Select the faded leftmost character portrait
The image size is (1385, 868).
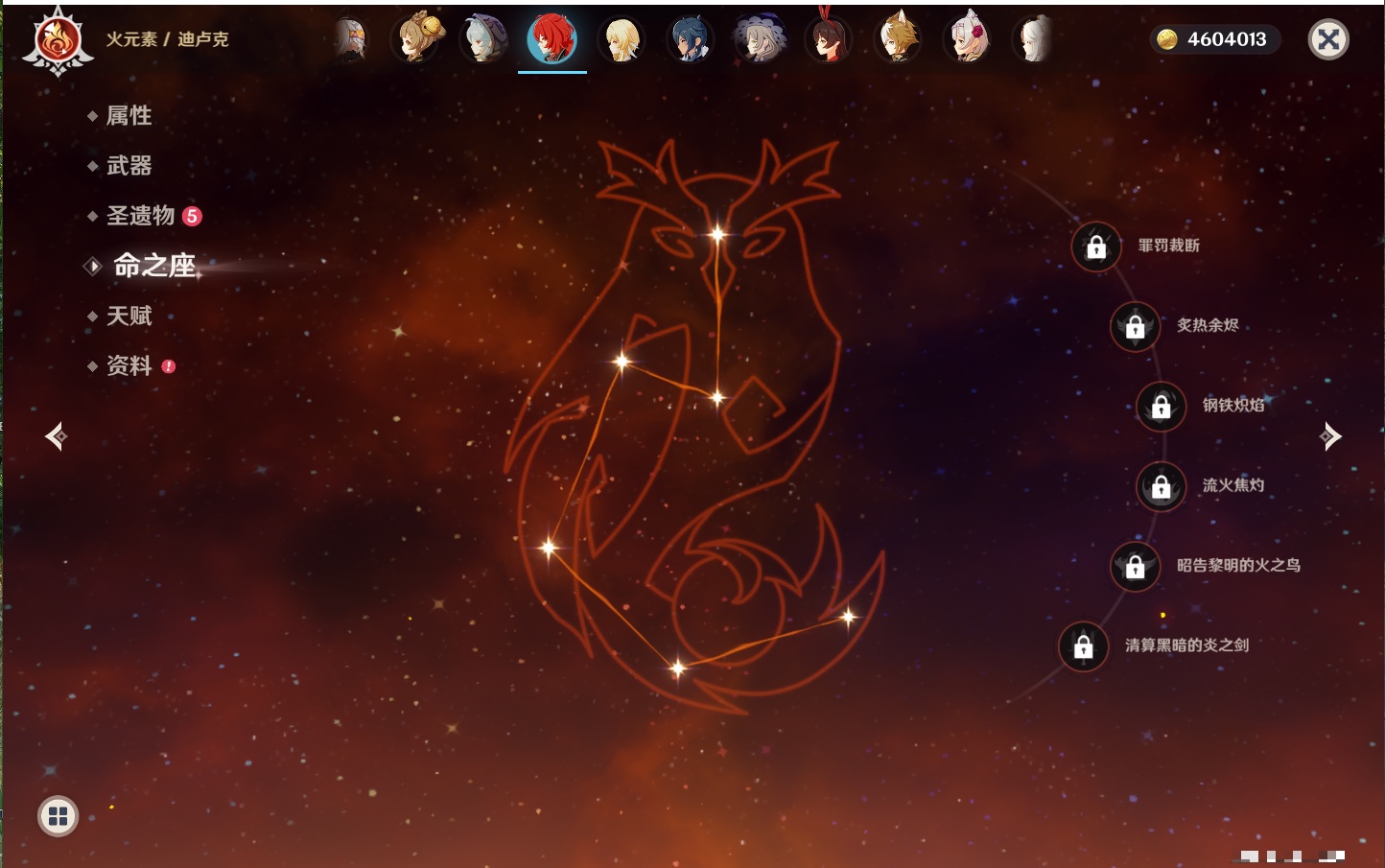(x=351, y=40)
